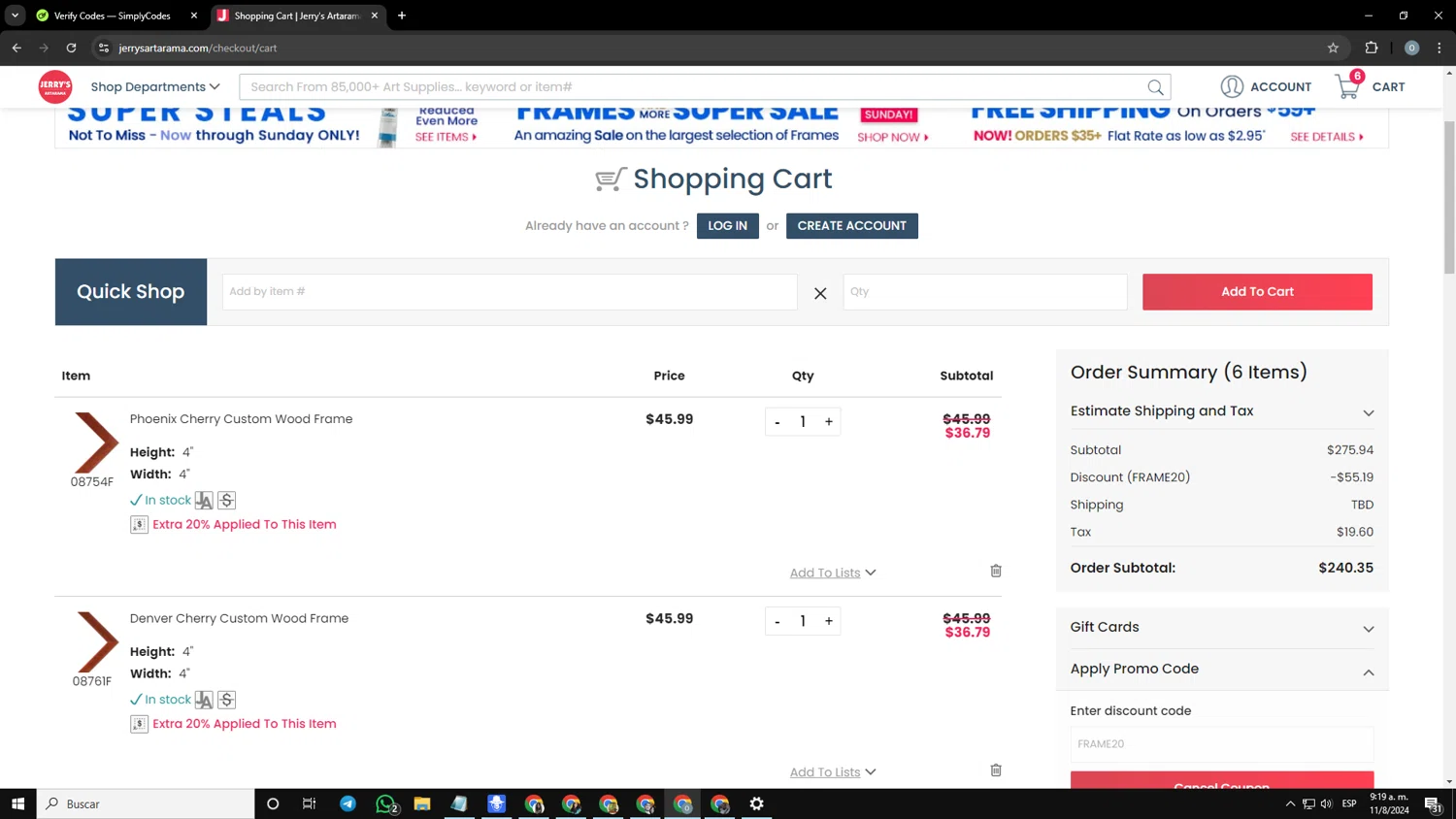Open the browser tab search dropdown

[15, 16]
